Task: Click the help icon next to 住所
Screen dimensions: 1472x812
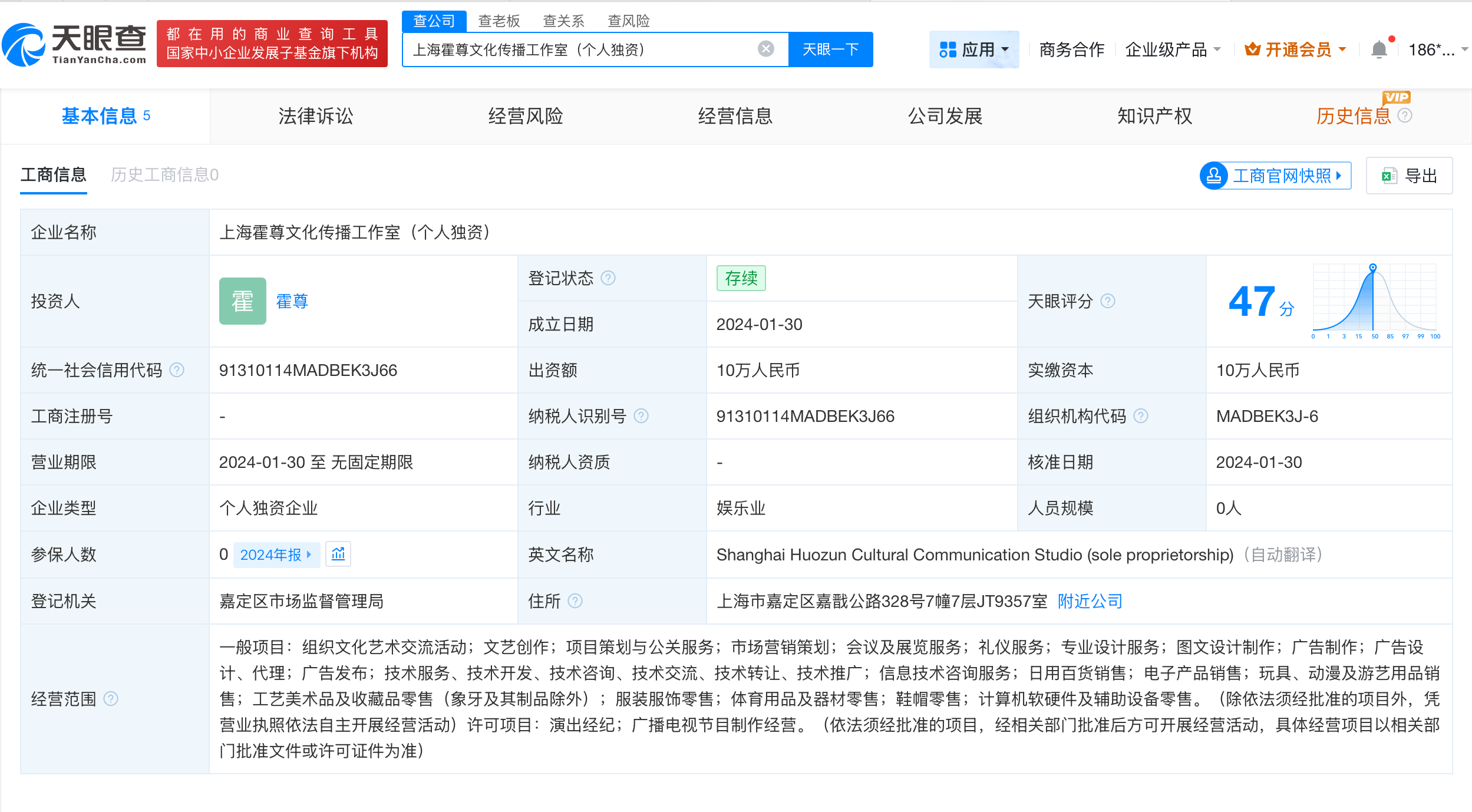Action: pyautogui.click(x=575, y=601)
